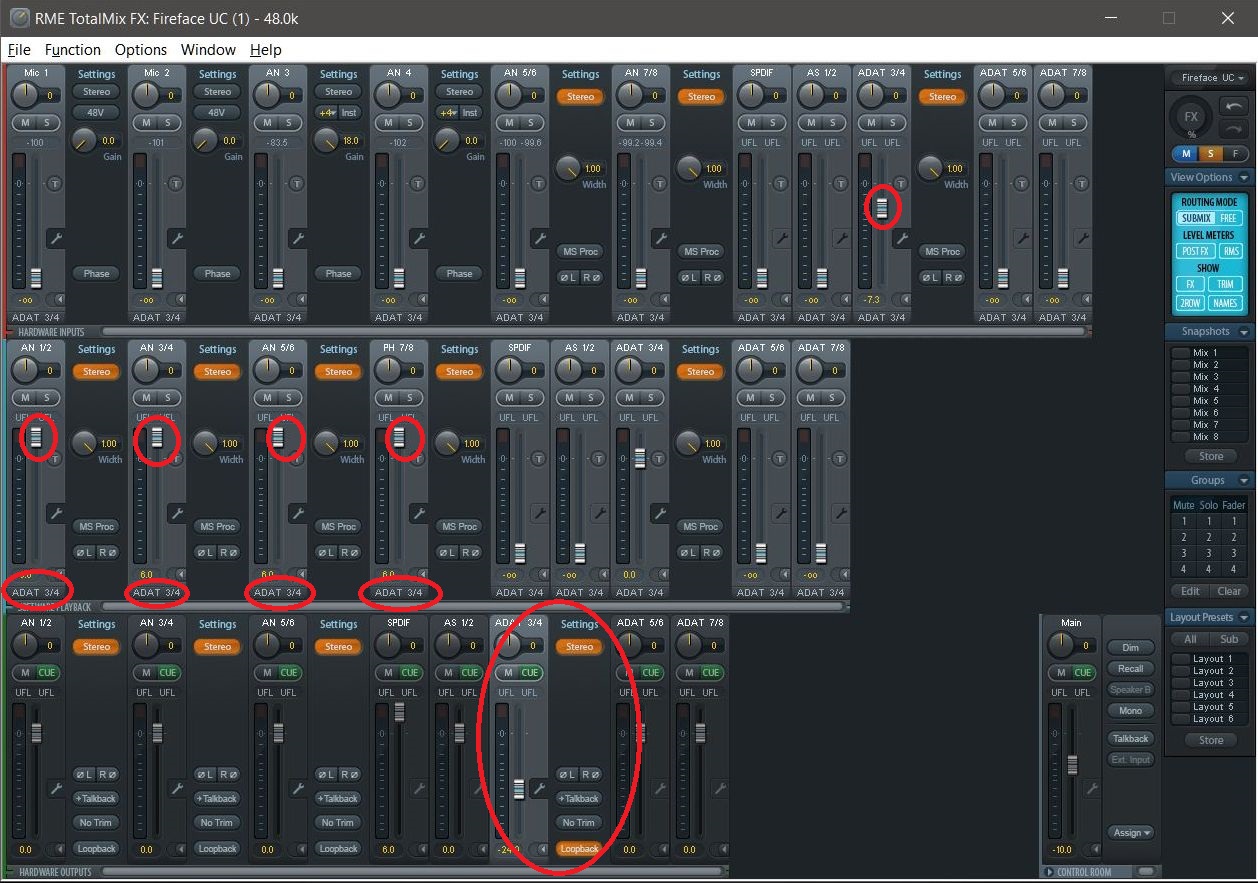Click the T trim icon on Mic 2

point(176,184)
